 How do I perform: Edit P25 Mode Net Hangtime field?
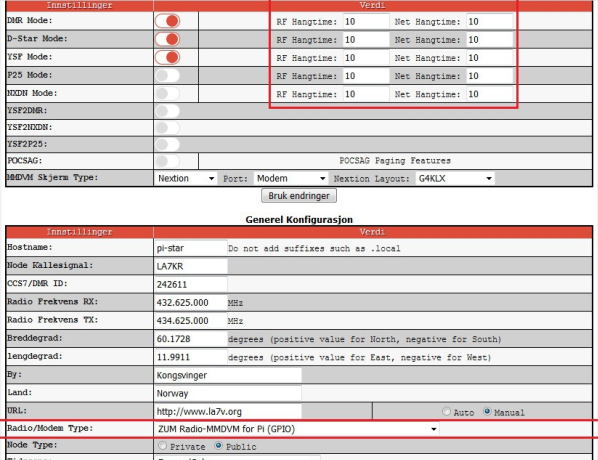click(490, 76)
